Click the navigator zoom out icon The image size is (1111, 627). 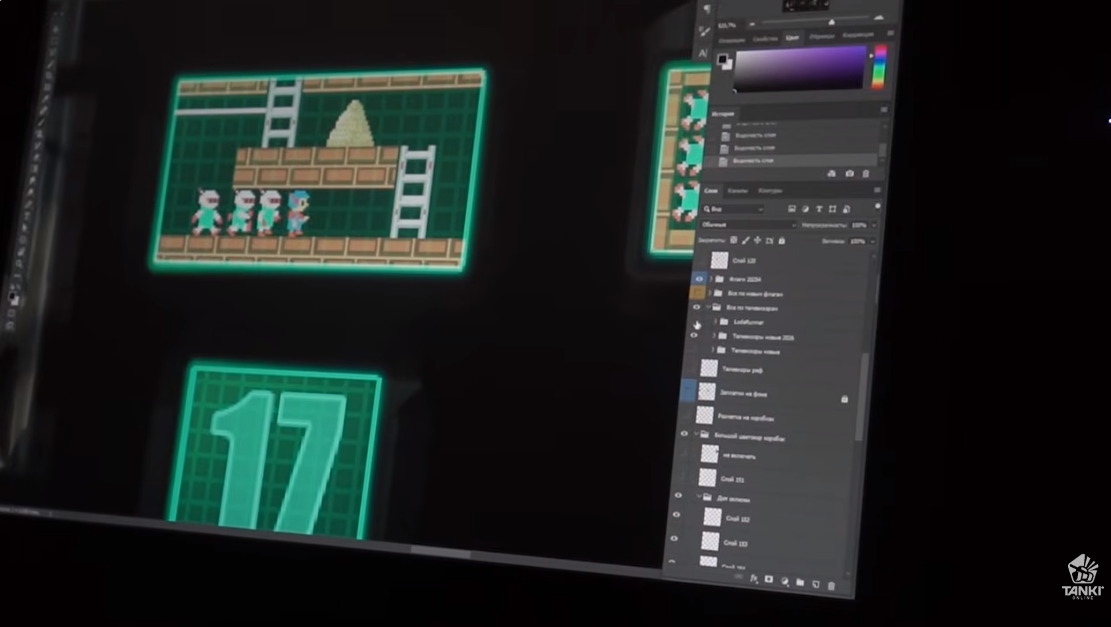[x=752, y=25]
